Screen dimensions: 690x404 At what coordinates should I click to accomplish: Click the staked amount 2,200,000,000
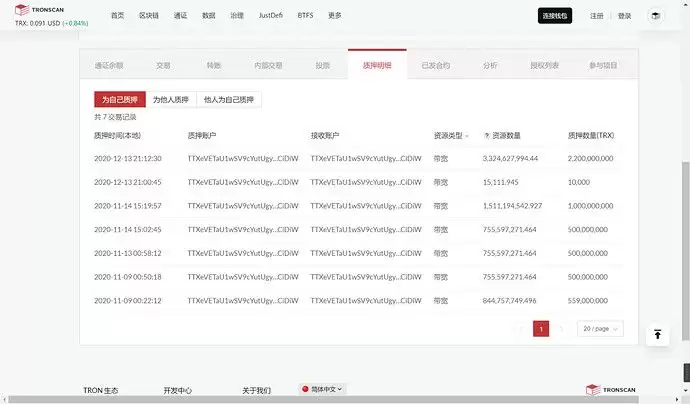(590, 158)
